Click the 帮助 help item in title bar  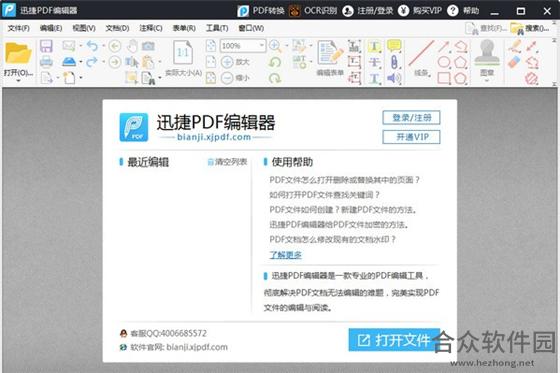point(463,11)
